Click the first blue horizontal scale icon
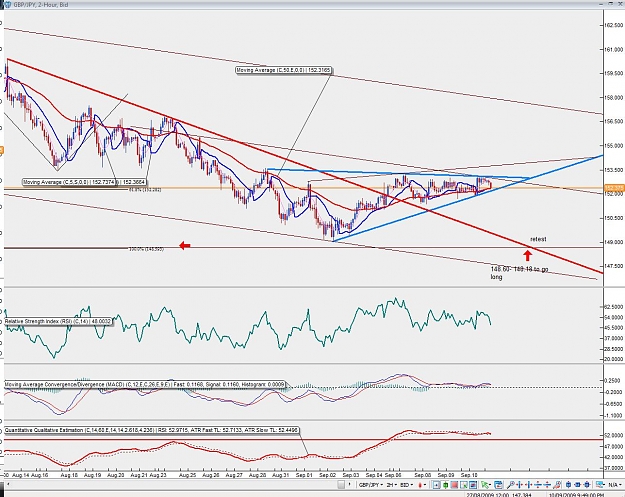The image size is (625, 497). coord(520,485)
